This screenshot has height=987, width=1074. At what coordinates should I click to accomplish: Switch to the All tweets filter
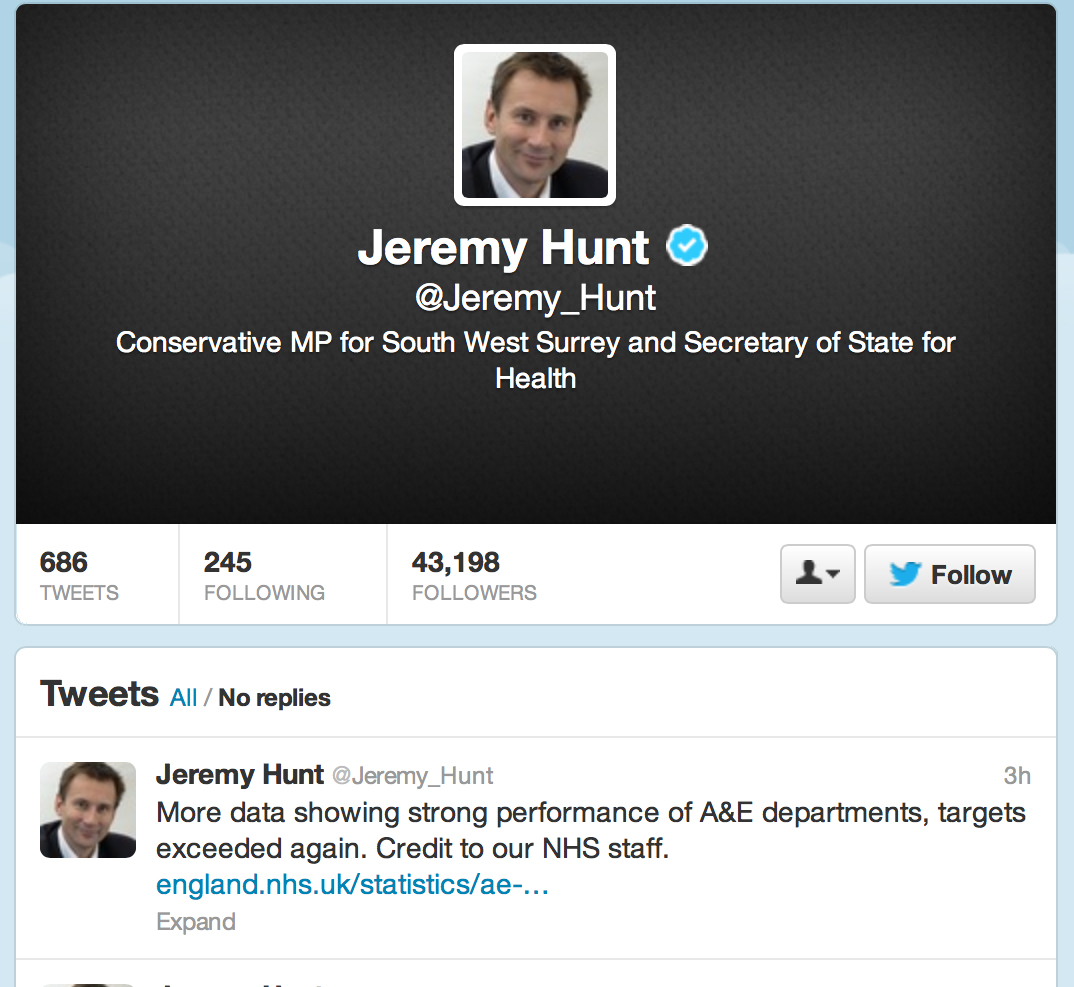click(183, 697)
